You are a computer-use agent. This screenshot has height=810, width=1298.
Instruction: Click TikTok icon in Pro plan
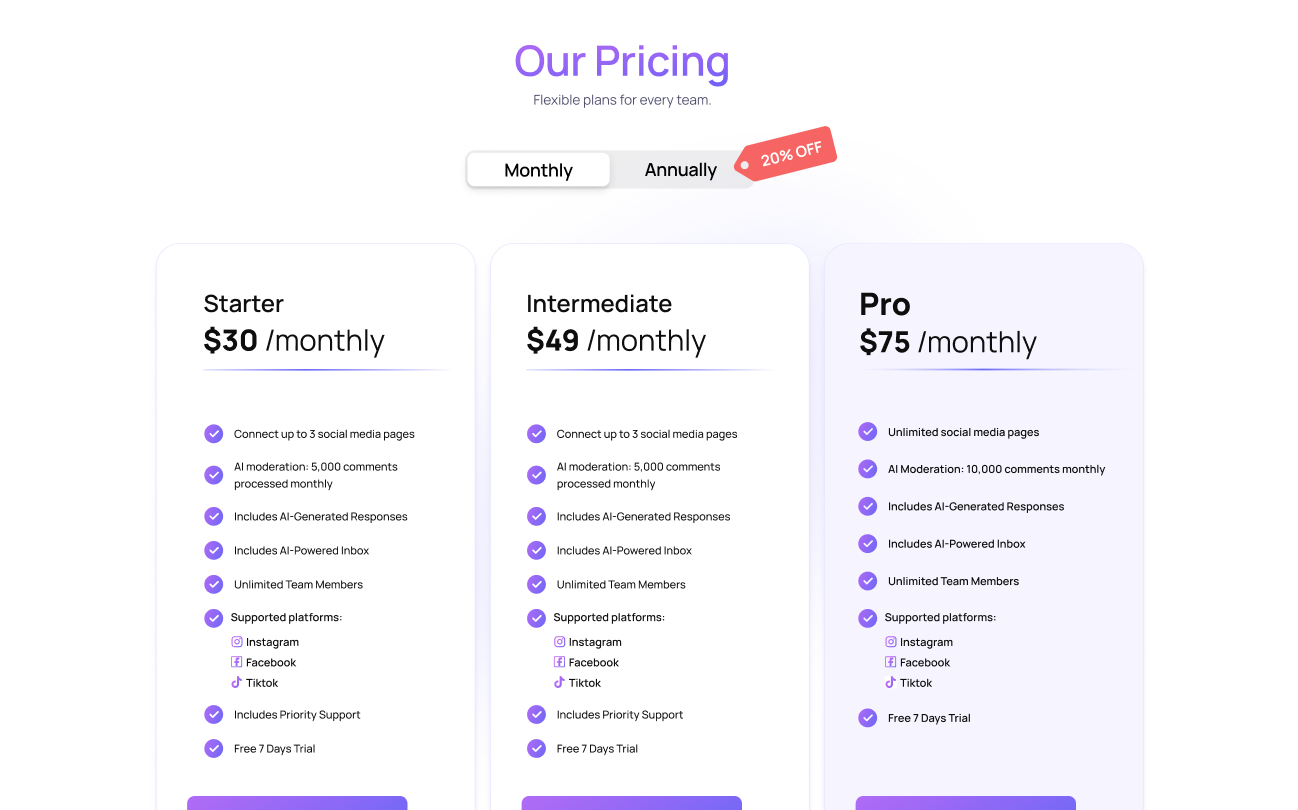[x=891, y=683]
